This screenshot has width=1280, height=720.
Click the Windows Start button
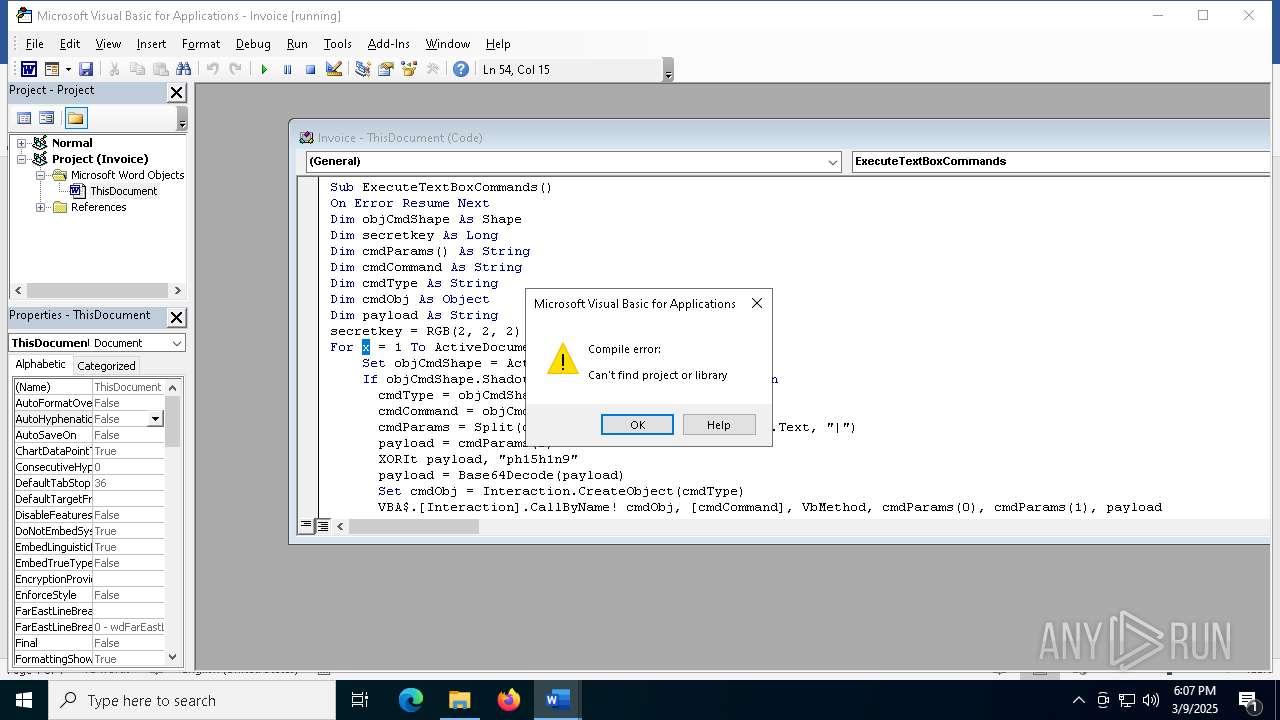coord(24,700)
